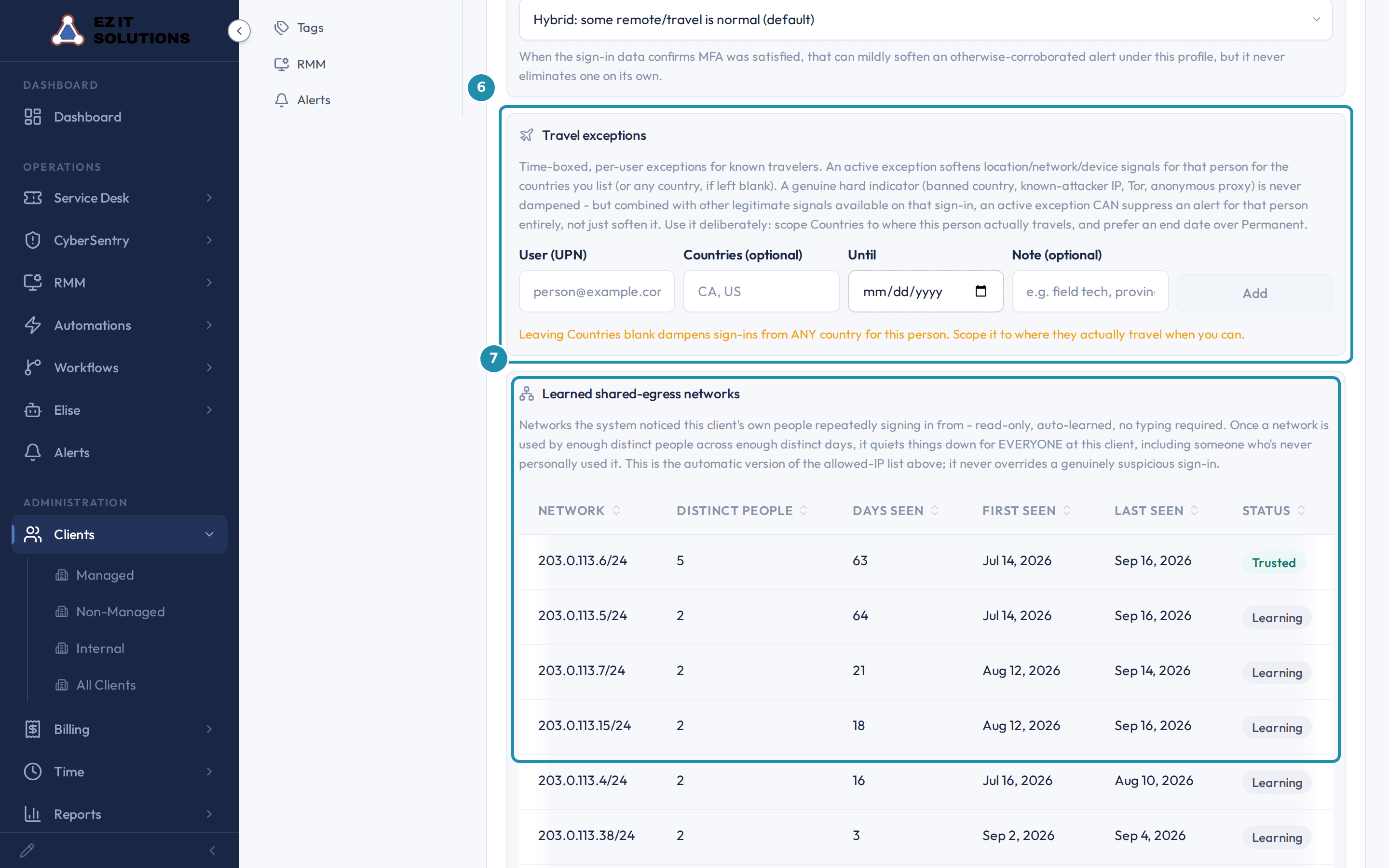Open the Hybrid work profile dropdown

tap(925, 20)
